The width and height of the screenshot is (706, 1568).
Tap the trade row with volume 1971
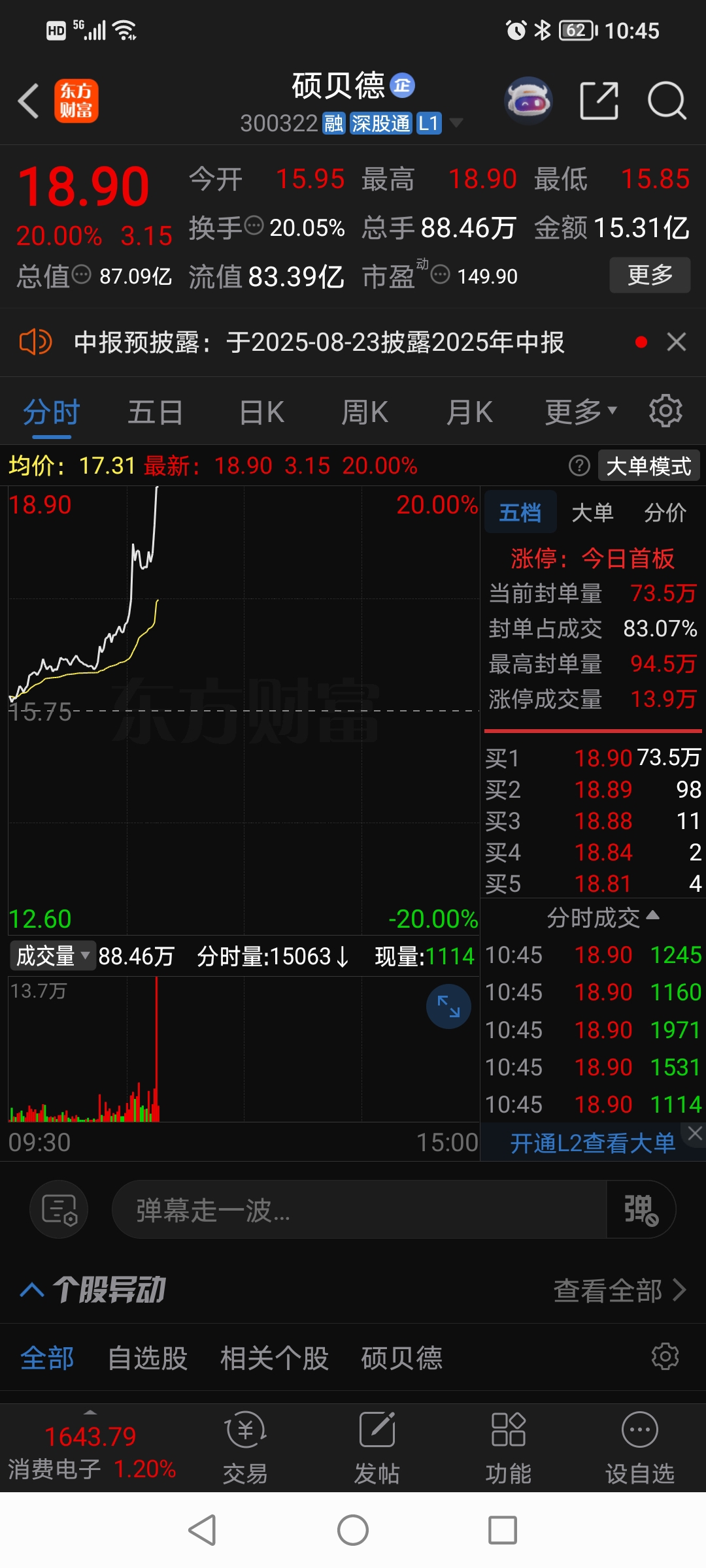click(x=593, y=1030)
